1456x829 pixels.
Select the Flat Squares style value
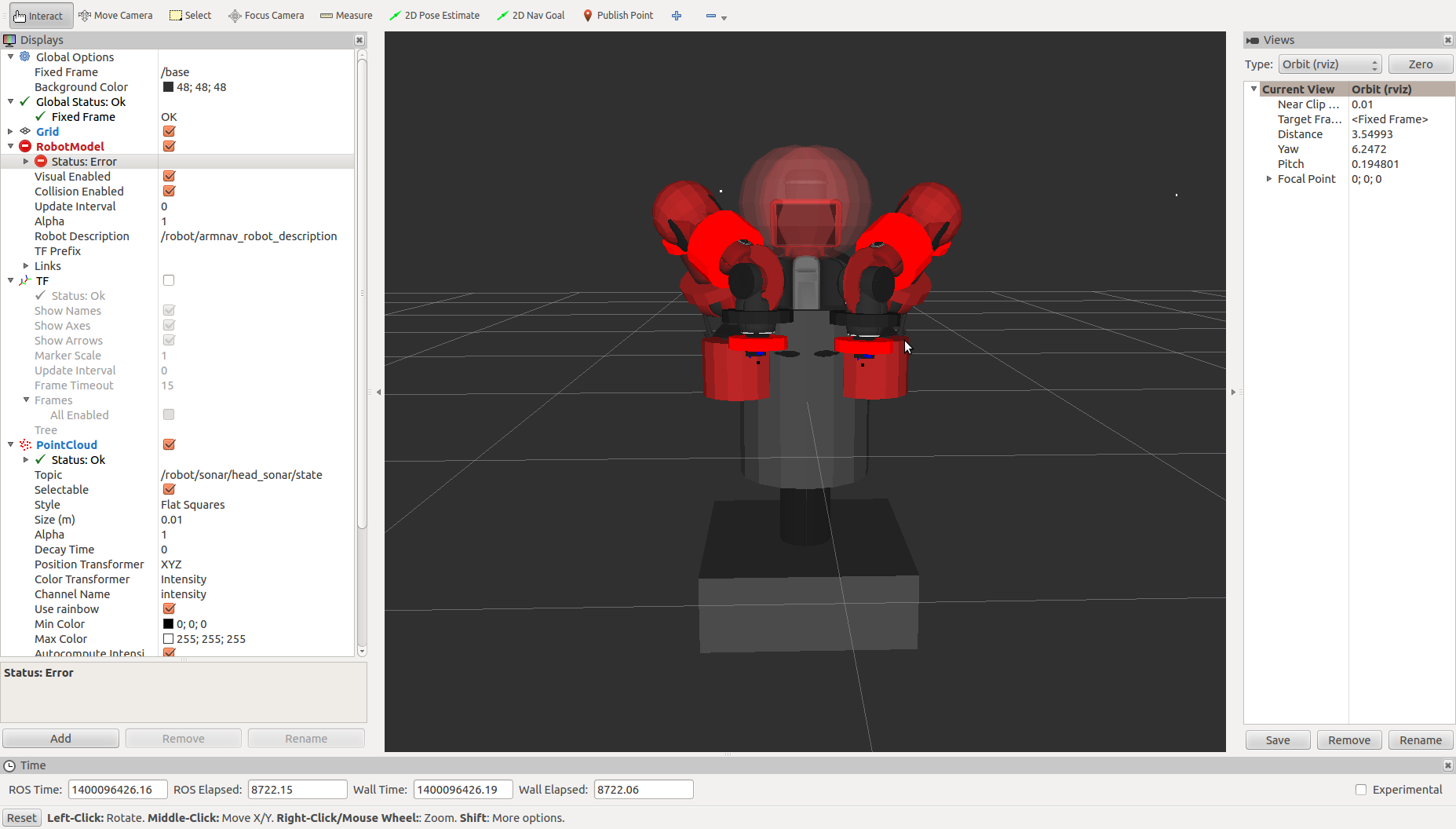tap(193, 504)
